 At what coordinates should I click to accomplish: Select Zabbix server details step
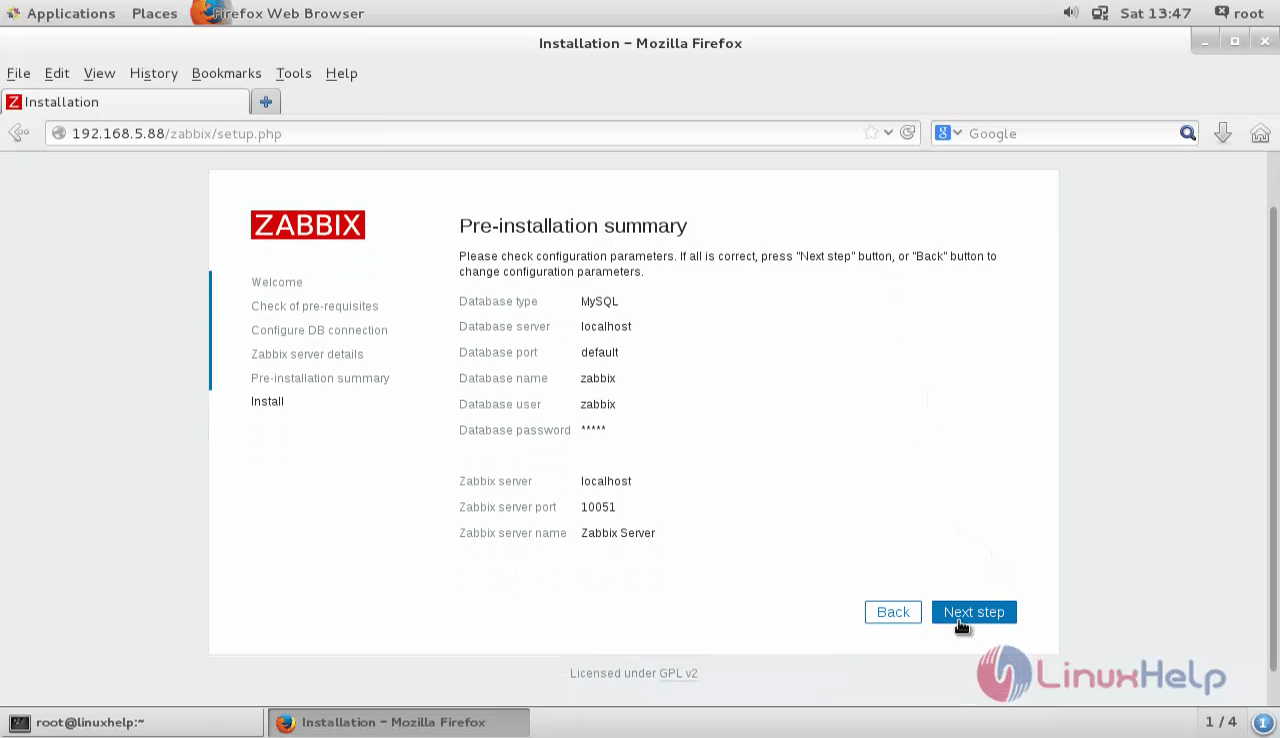[x=307, y=354]
